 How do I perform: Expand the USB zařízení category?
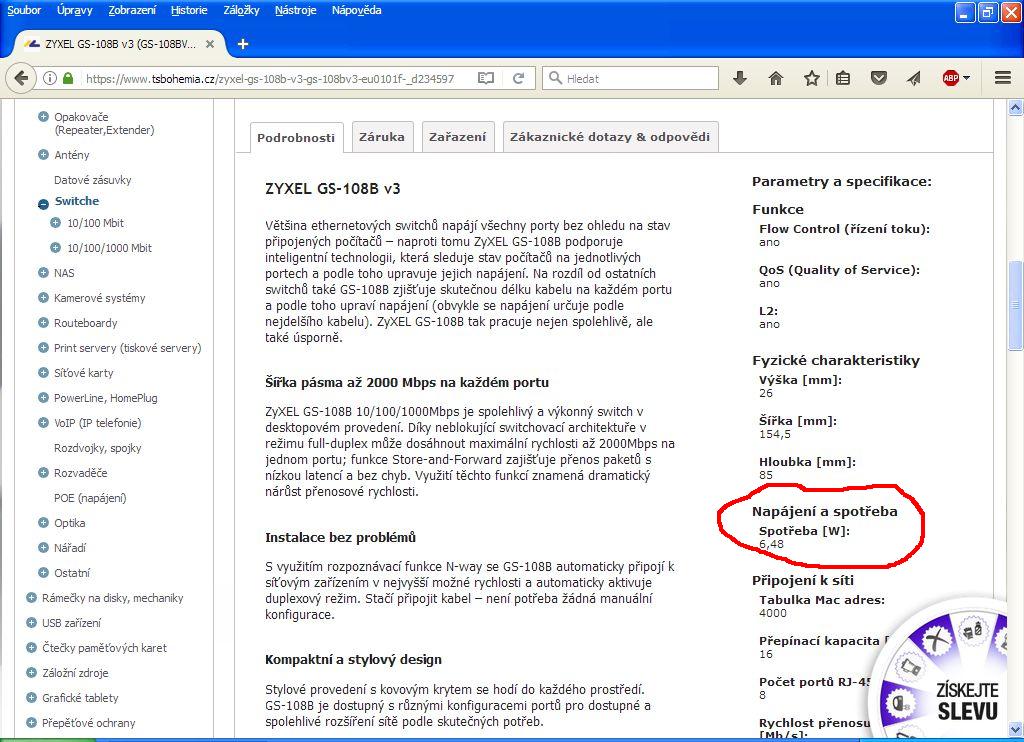[31, 622]
